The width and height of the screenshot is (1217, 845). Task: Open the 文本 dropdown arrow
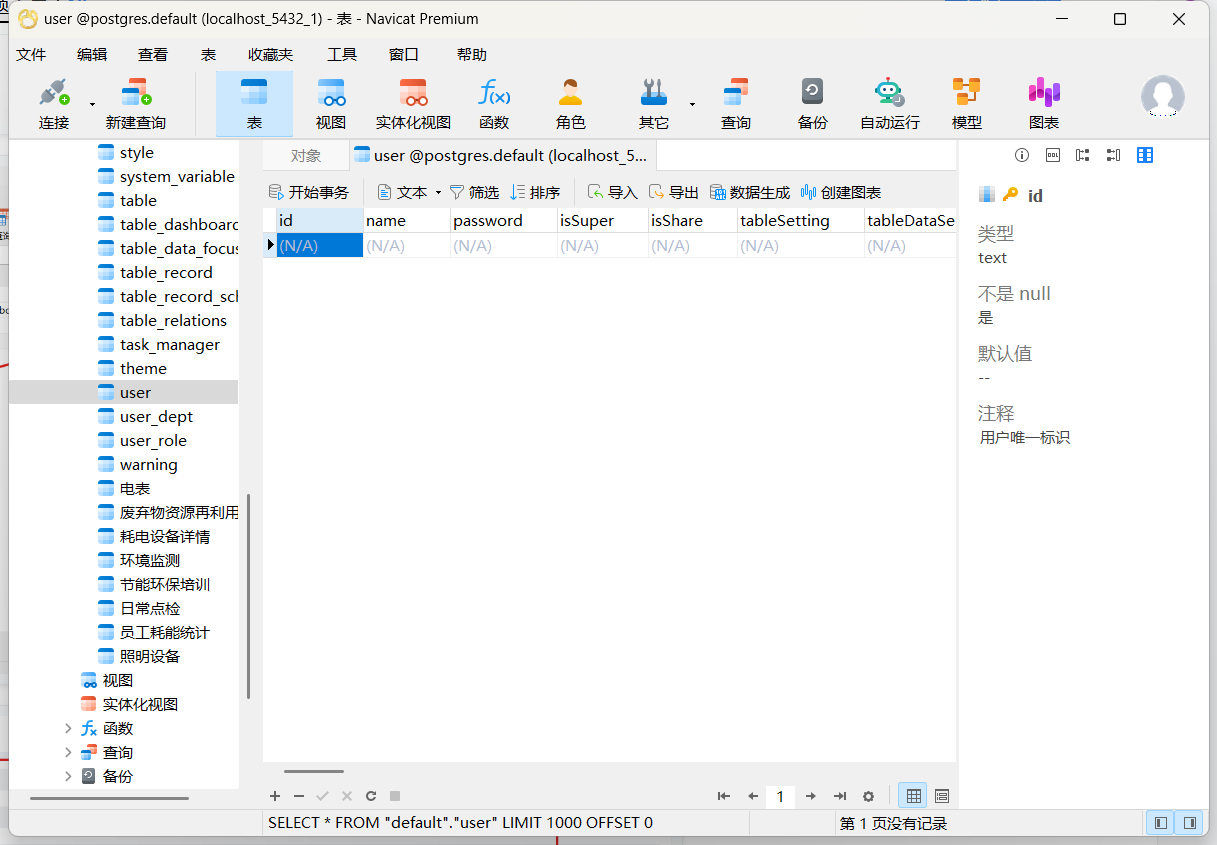pyautogui.click(x=438, y=193)
